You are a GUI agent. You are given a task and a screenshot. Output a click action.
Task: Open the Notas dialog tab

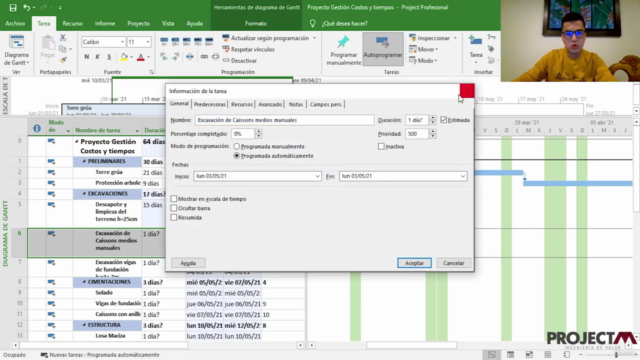(296, 104)
